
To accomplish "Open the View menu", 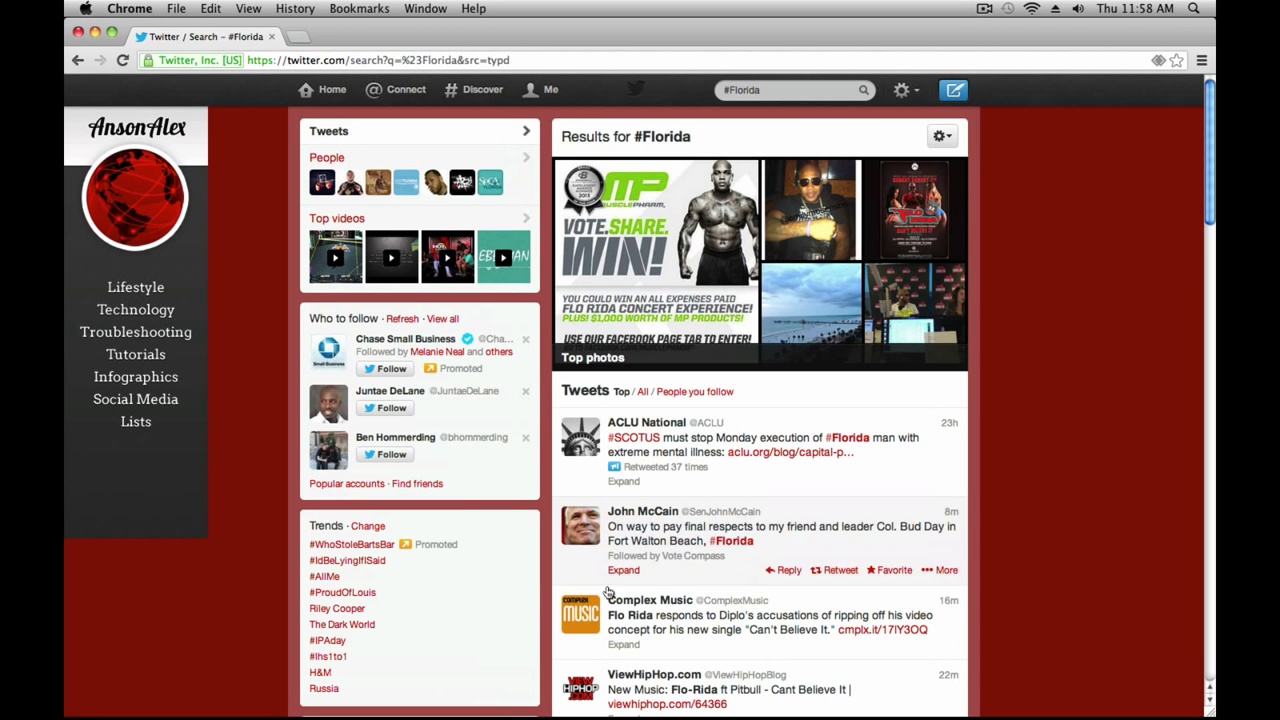I will click(248, 9).
